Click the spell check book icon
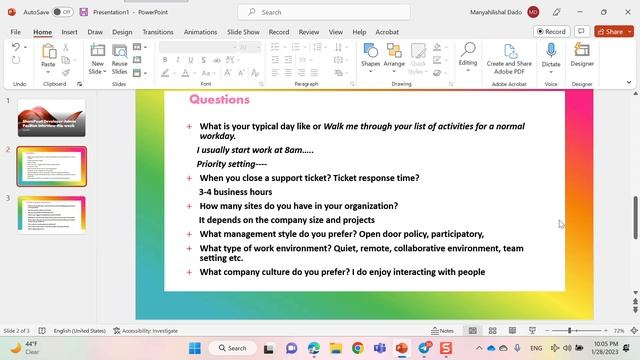640x360 pixels. coord(42,331)
